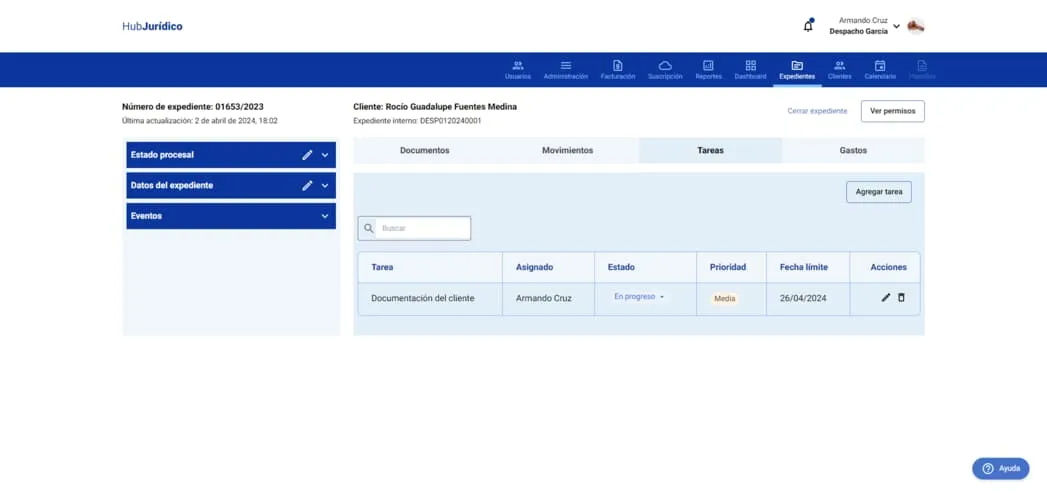This screenshot has height=497, width=1047.
Task: Open the Suscripción cloud section
Action: coord(665,70)
